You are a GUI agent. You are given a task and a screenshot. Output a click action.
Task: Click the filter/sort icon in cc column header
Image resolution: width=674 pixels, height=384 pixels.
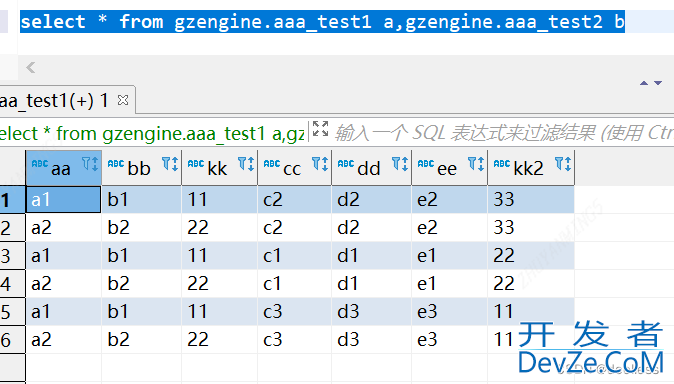point(320,164)
